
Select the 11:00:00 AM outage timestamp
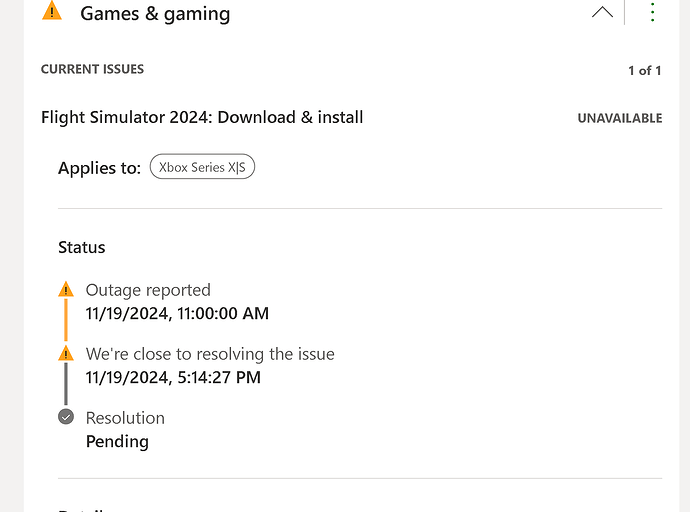pyautogui.click(x=177, y=314)
